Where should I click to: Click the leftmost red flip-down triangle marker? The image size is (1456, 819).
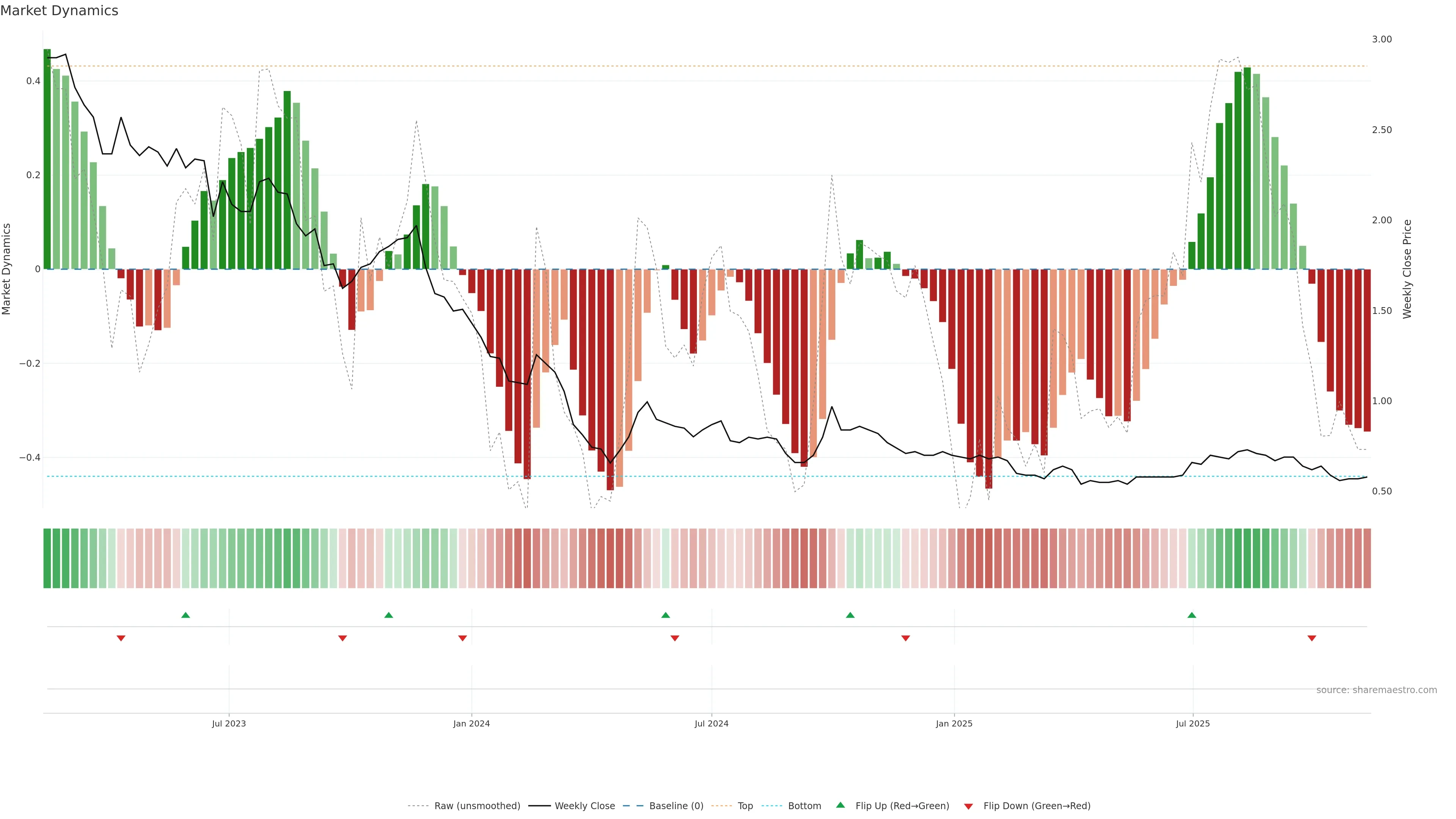tap(121, 638)
